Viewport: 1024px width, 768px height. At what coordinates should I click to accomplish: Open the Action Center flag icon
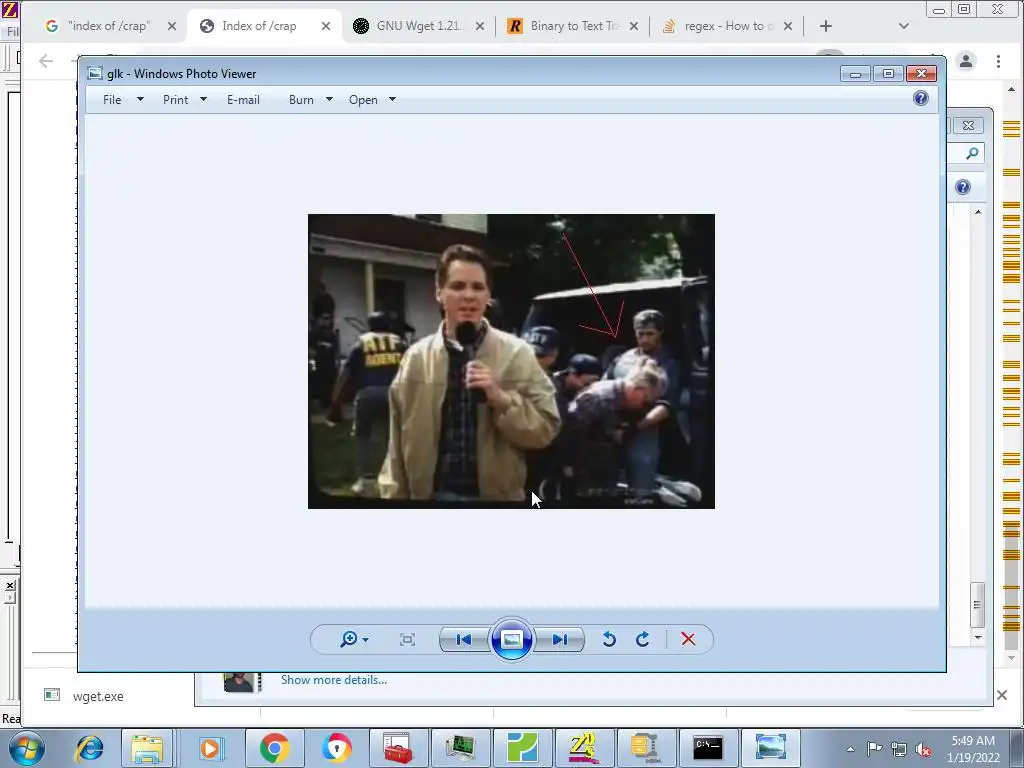point(874,749)
